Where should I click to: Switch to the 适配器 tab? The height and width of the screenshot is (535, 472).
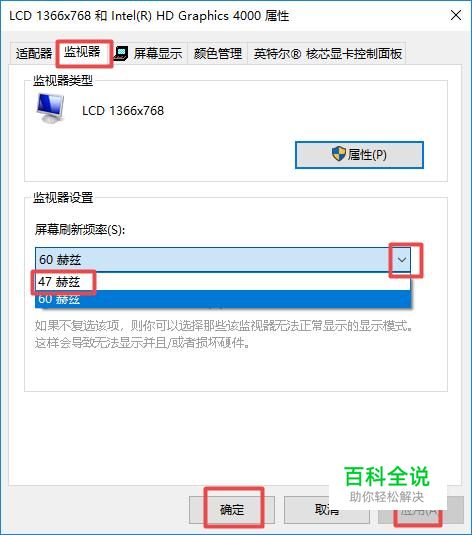pyautogui.click(x=33, y=54)
